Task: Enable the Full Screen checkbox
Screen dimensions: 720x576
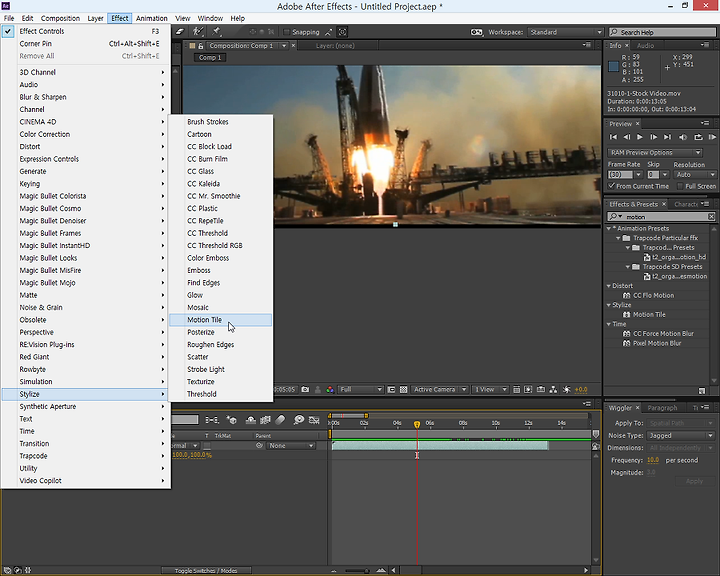Action: point(680,186)
